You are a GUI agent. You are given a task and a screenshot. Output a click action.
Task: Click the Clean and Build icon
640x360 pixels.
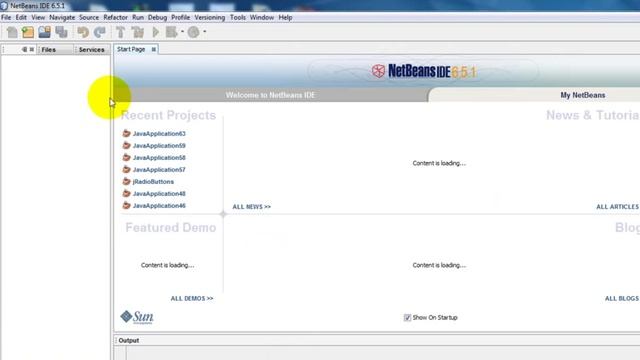coord(138,32)
